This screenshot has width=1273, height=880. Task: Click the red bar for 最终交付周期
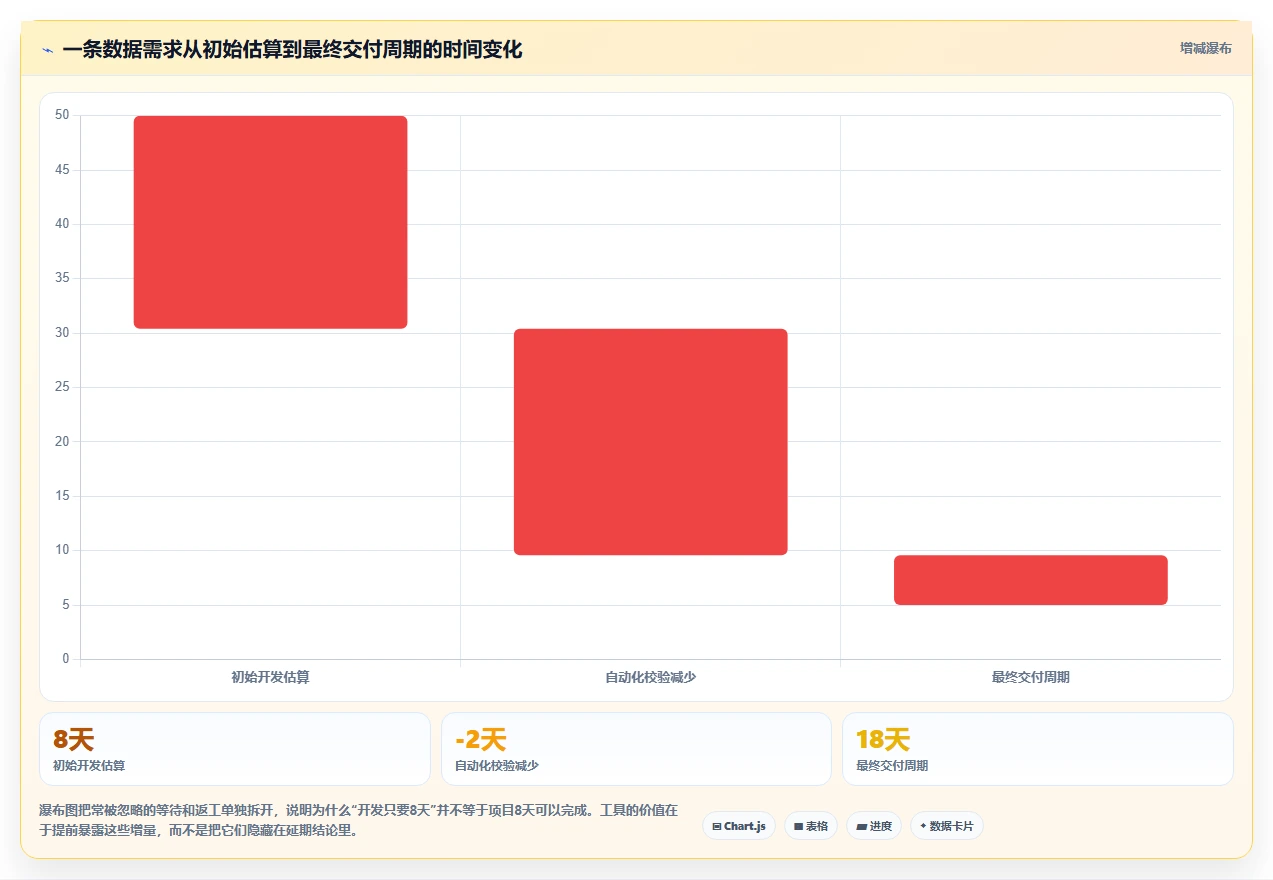pos(1031,580)
